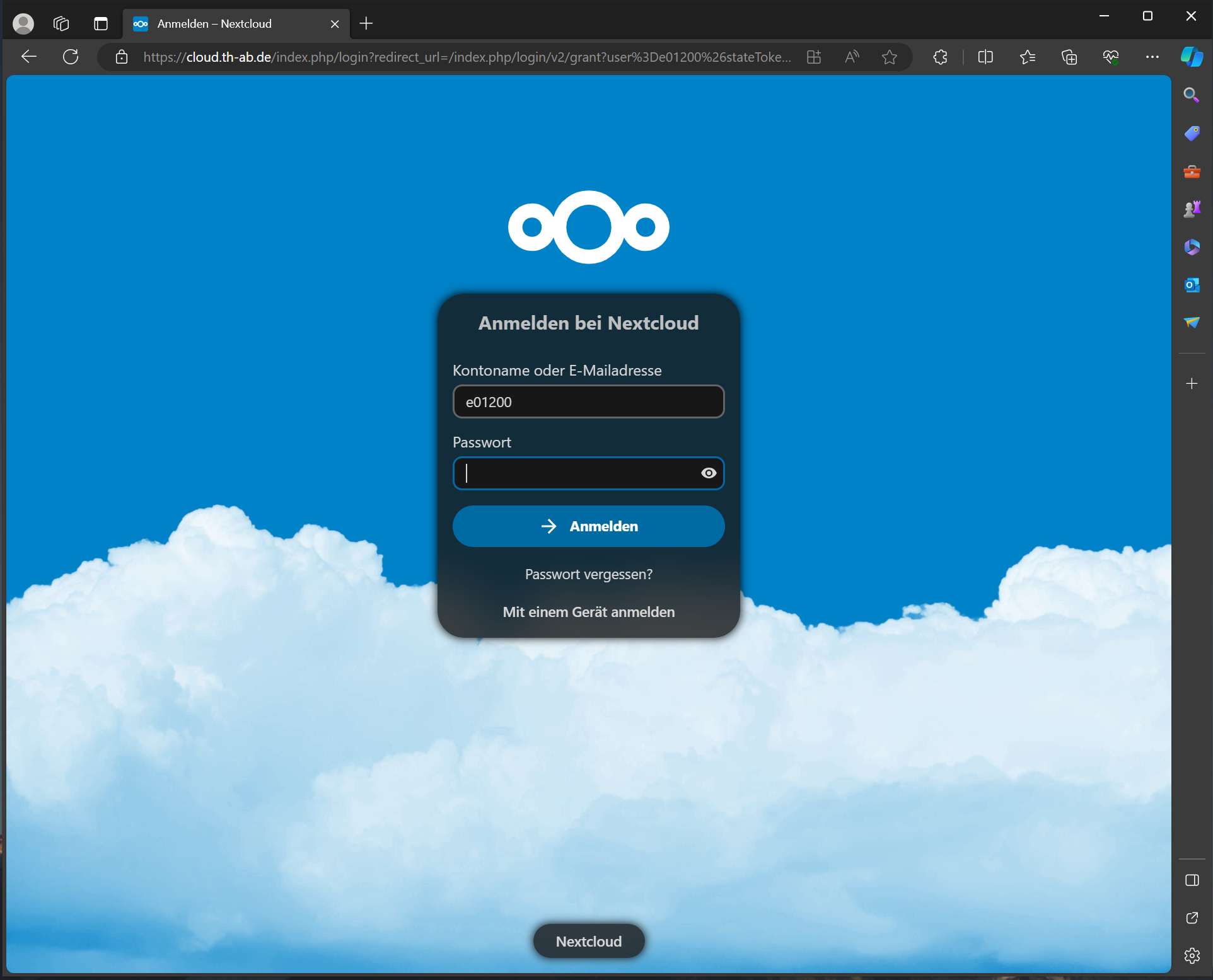Image resolution: width=1213 pixels, height=980 pixels.
Task: Go back with the back arrow
Action: [29, 57]
